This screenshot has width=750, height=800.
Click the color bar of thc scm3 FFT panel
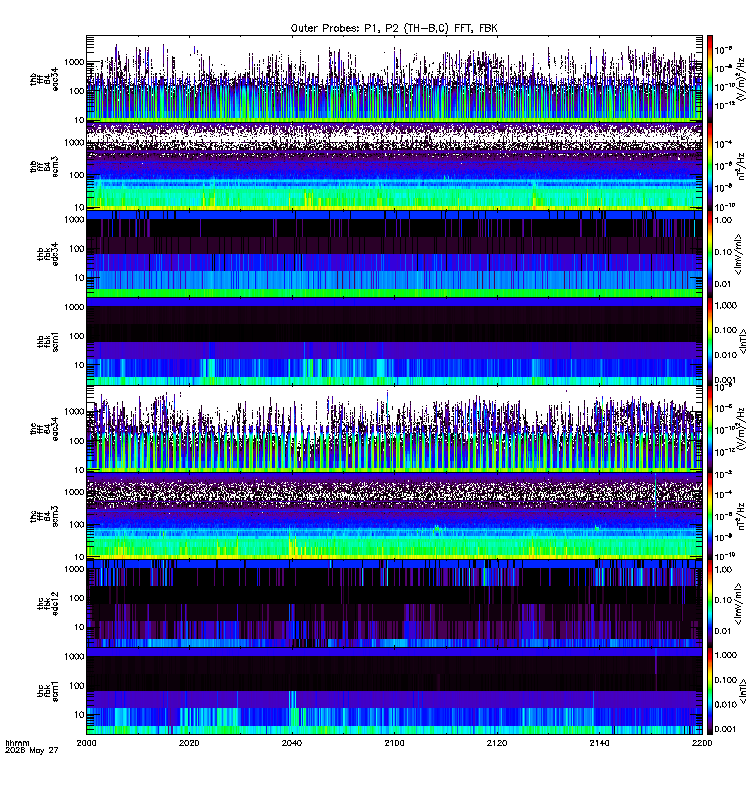(x=709, y=516)
